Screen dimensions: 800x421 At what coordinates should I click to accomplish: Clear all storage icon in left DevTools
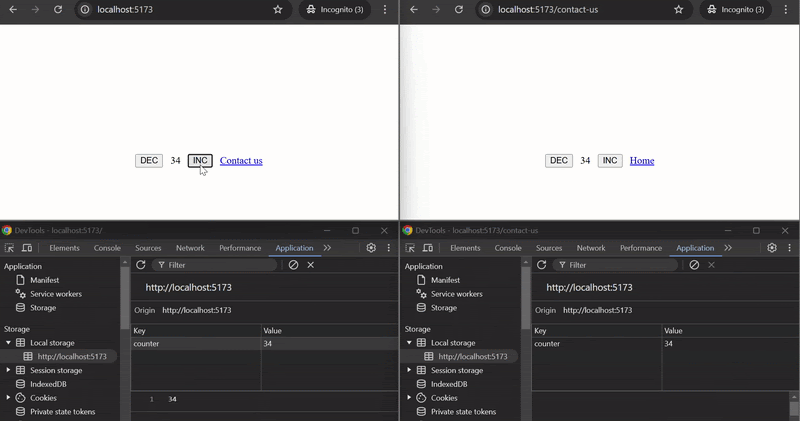point(293,265)
